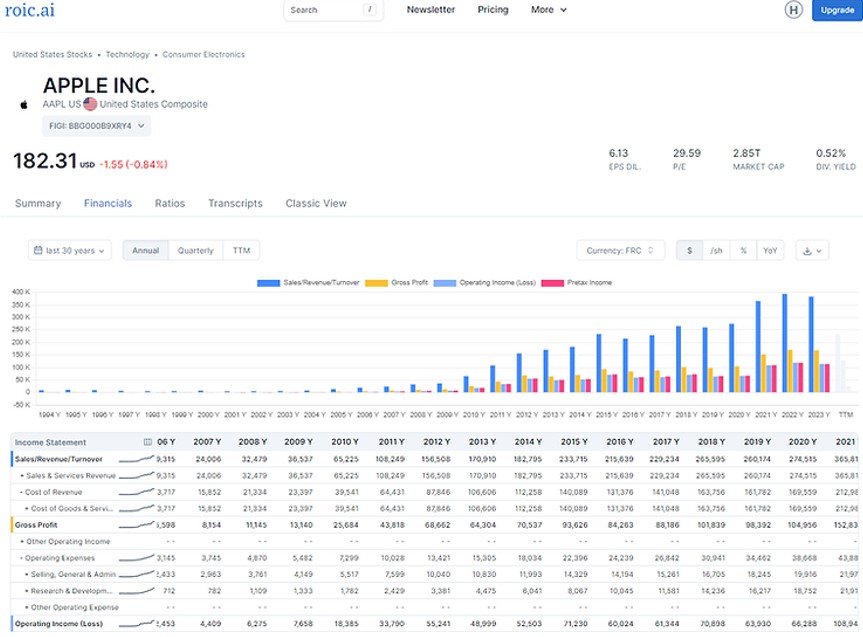Click the sparkline for Gross Profit row
Viewport: 863px width, 637px height.
[x=136, y=525]
